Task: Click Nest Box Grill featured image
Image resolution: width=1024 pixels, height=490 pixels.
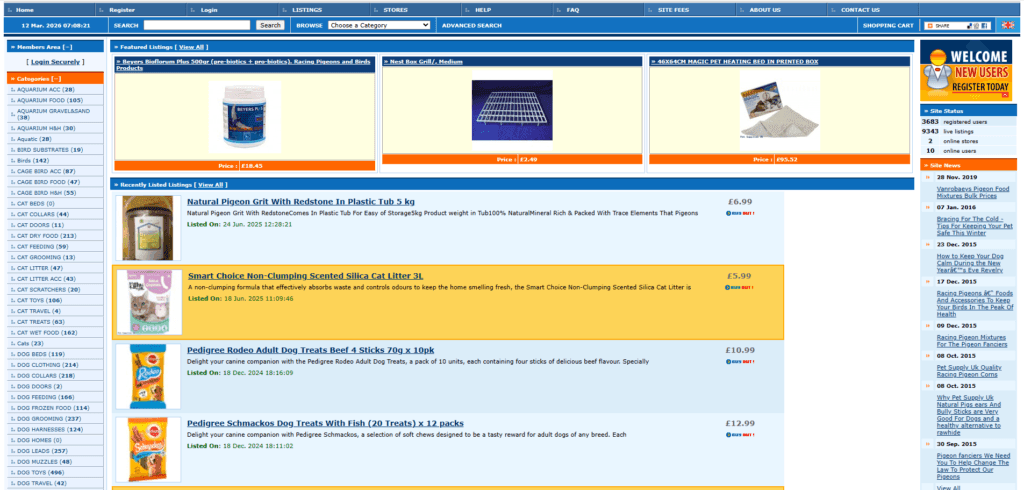Action: 512,110
